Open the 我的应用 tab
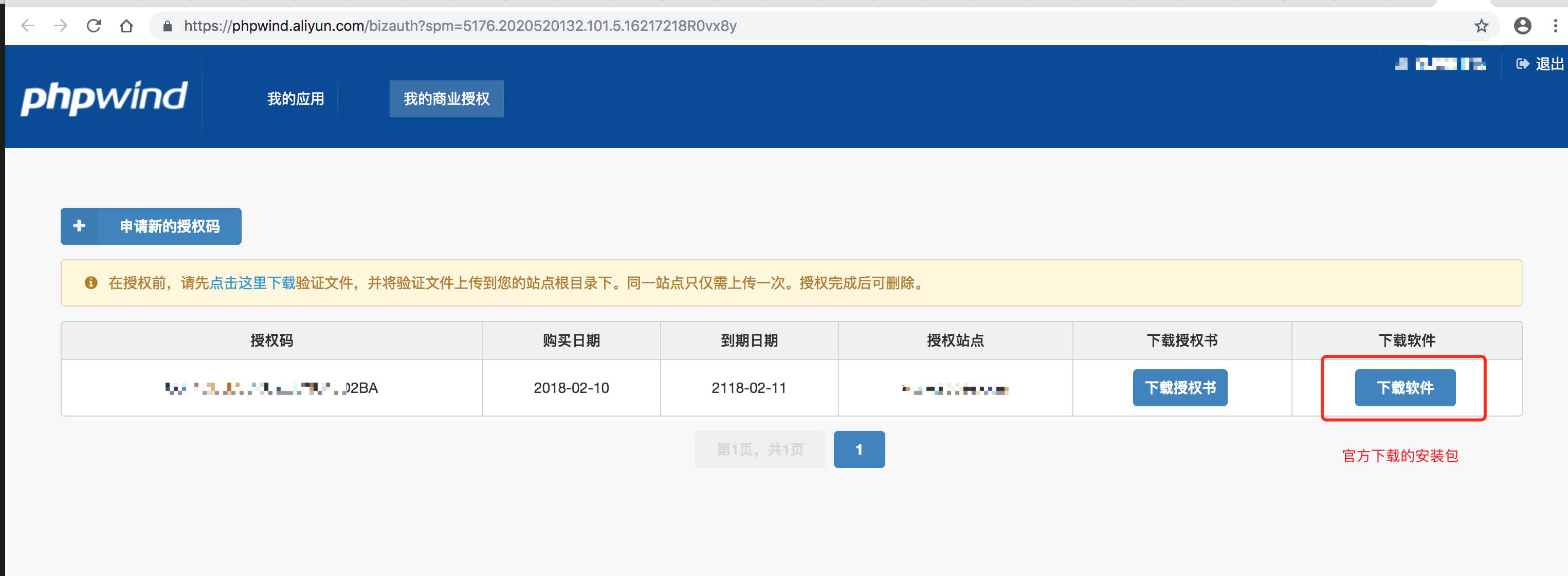The width and height of the screenshot is (1568, 576). [x=296, y=99]
